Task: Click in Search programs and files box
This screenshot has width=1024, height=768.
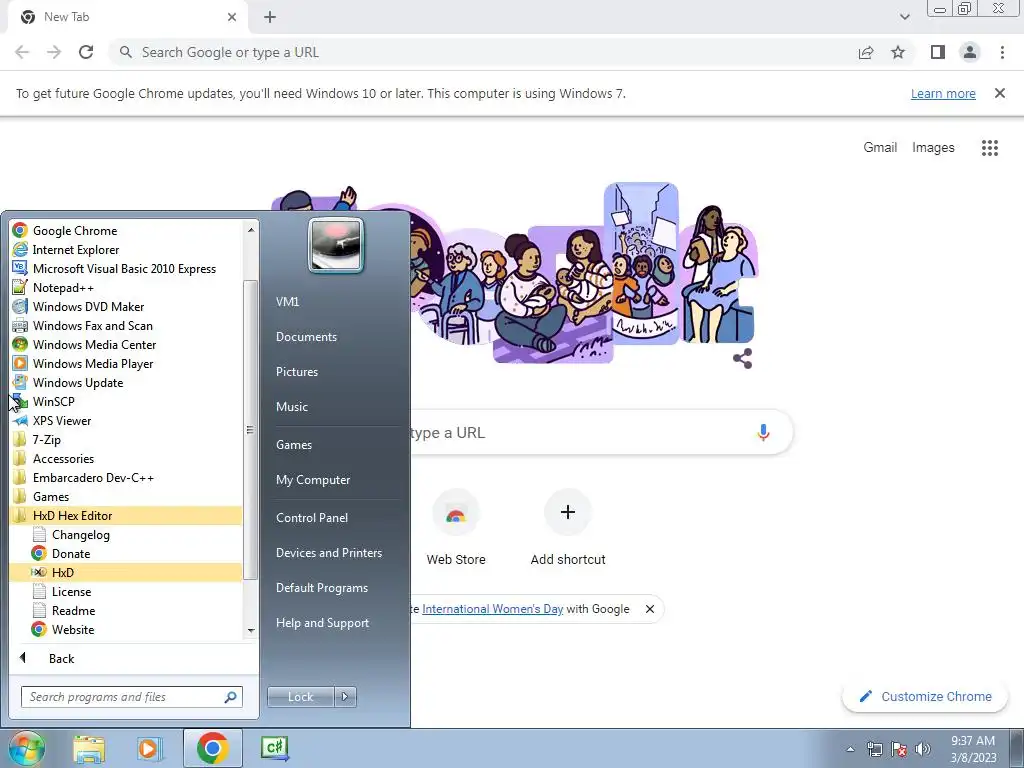Action: tap(131, 697)
